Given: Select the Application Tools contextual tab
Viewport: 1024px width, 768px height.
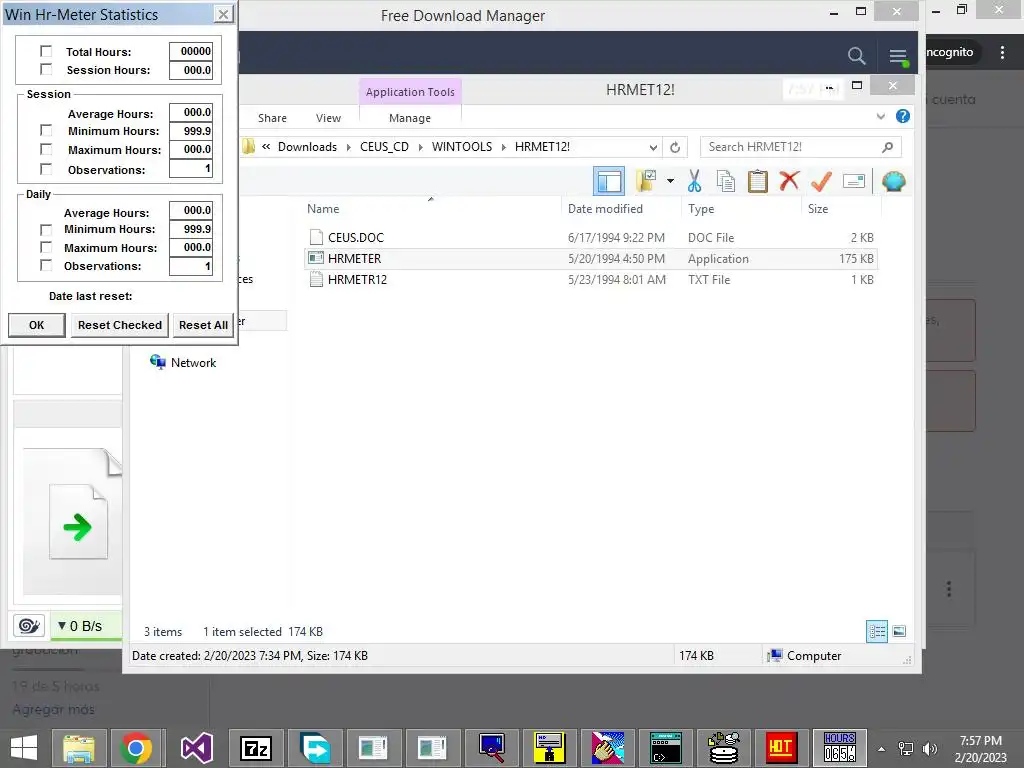Looking at the screenshot, I should pyautogui.click(x=410, y=92).
